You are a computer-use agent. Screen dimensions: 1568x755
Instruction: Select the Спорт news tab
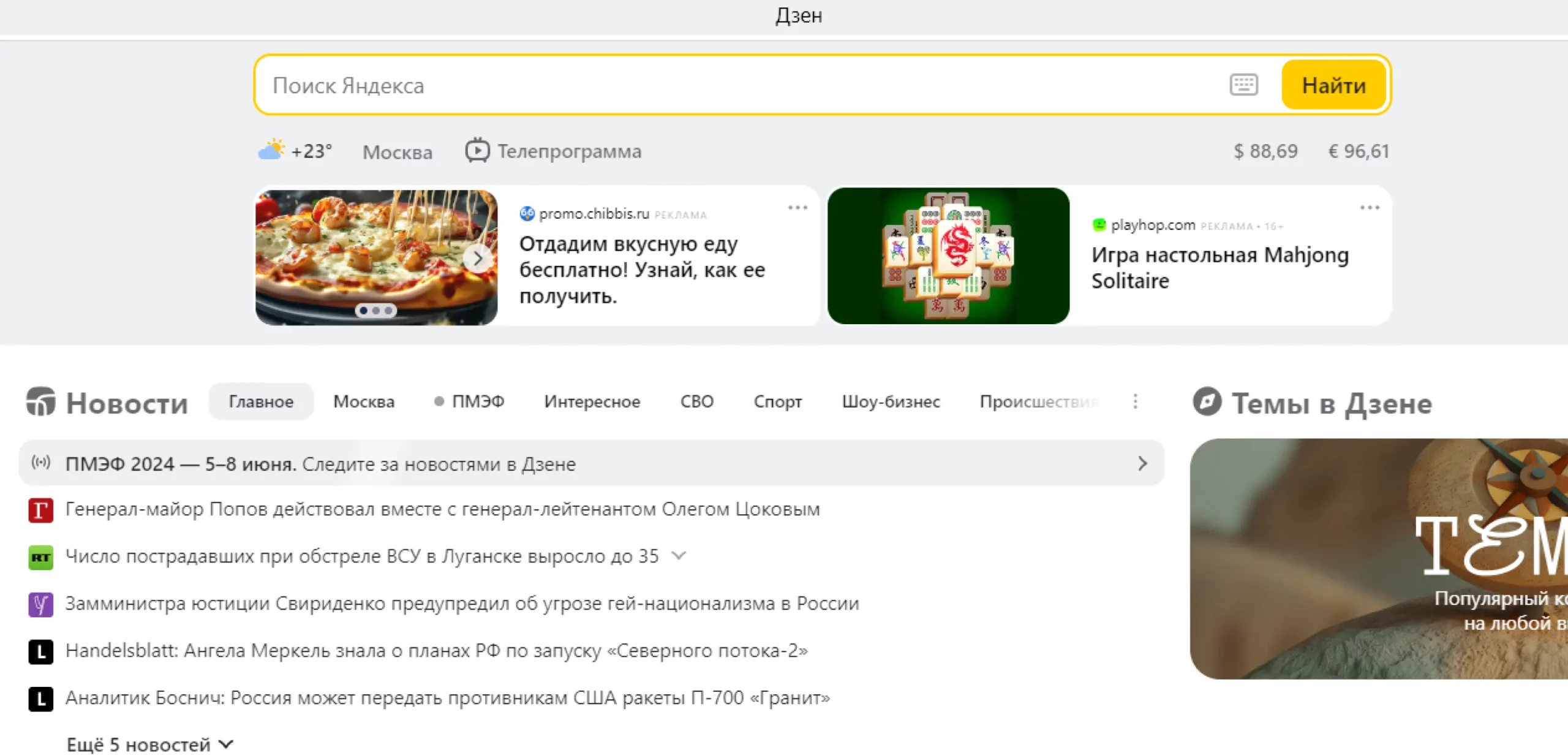tap(777, 401)
